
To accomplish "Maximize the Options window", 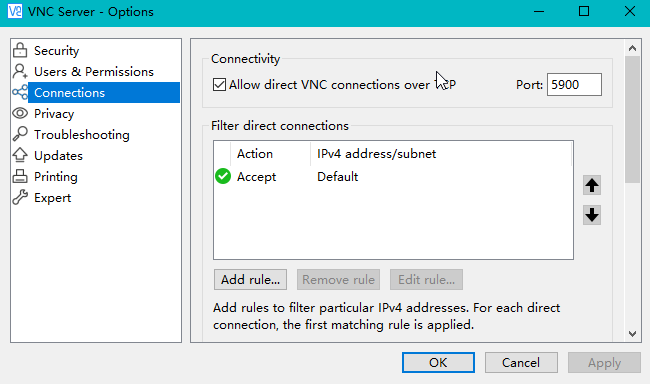I will (584, 12).
